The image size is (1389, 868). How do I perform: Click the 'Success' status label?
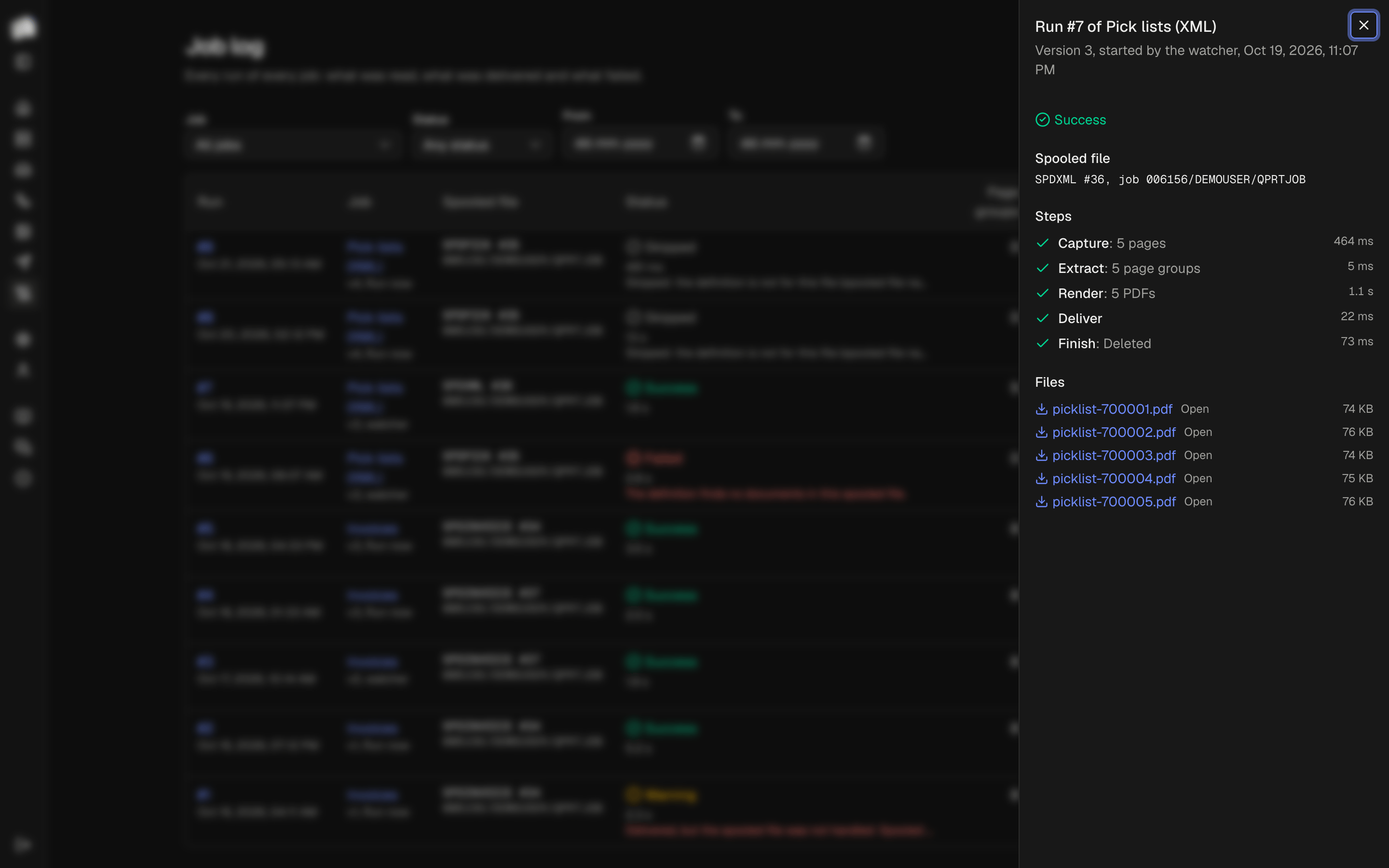coord(1080,120)
